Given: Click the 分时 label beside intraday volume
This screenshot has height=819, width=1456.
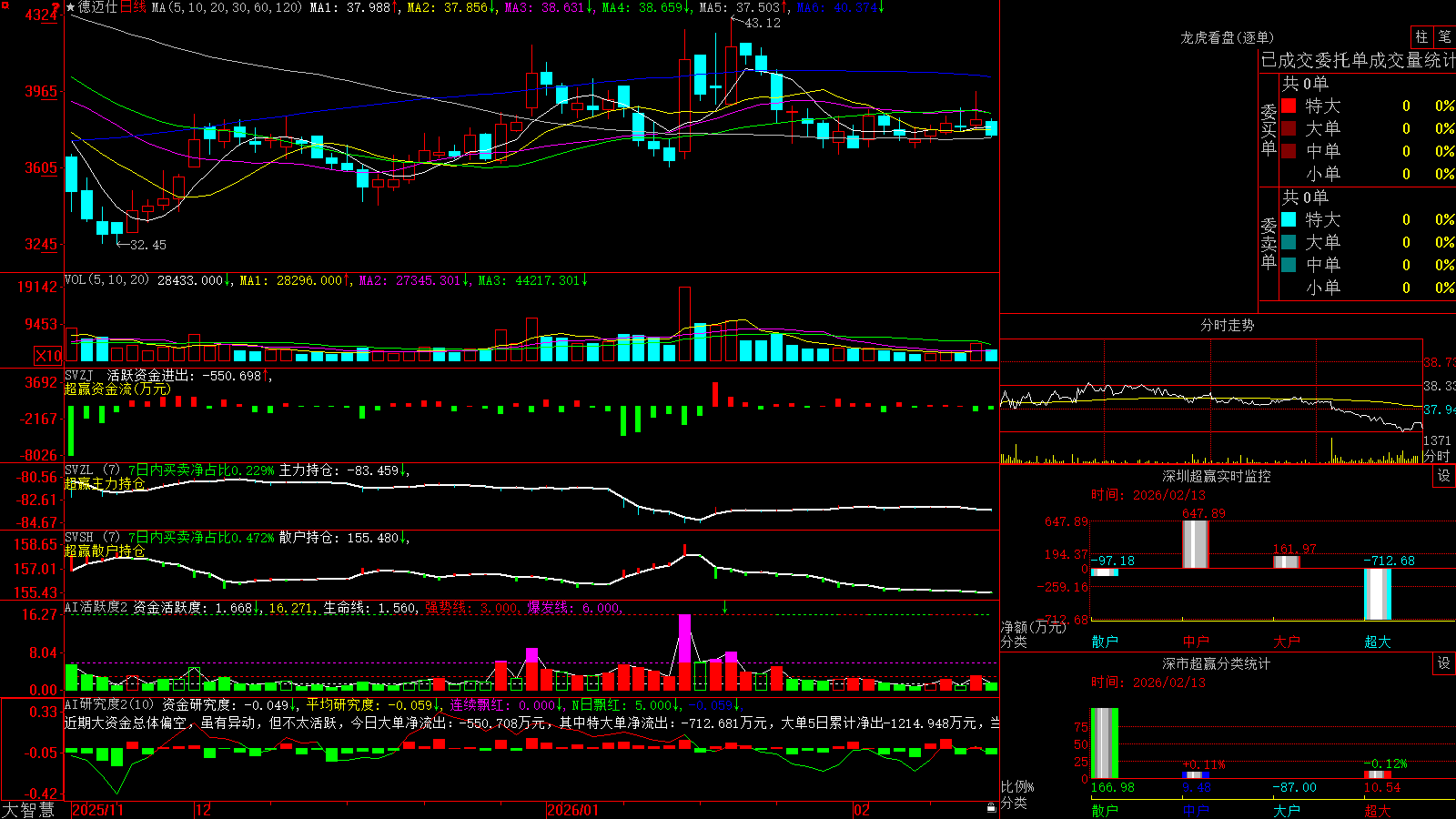Looking at the screenshot, I should pos(1437,455).
